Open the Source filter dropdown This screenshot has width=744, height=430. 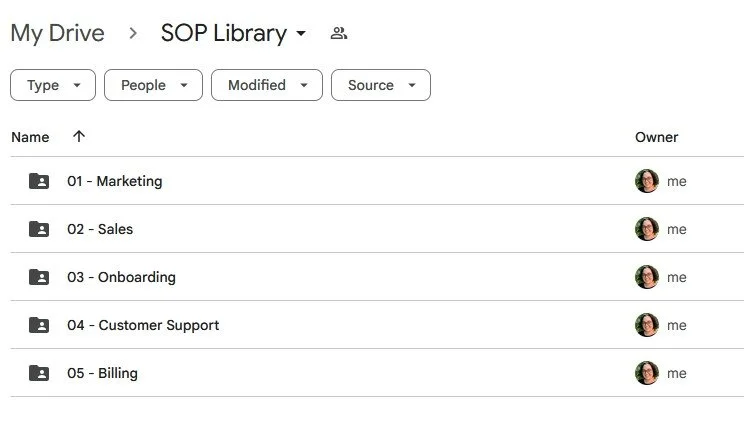(x=381, y=85)
